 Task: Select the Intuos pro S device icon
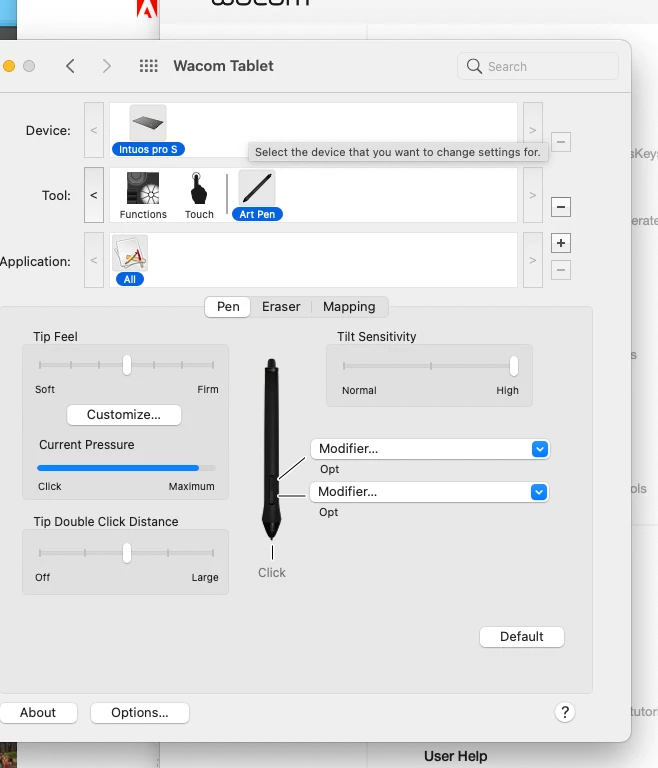click(148, 122)
